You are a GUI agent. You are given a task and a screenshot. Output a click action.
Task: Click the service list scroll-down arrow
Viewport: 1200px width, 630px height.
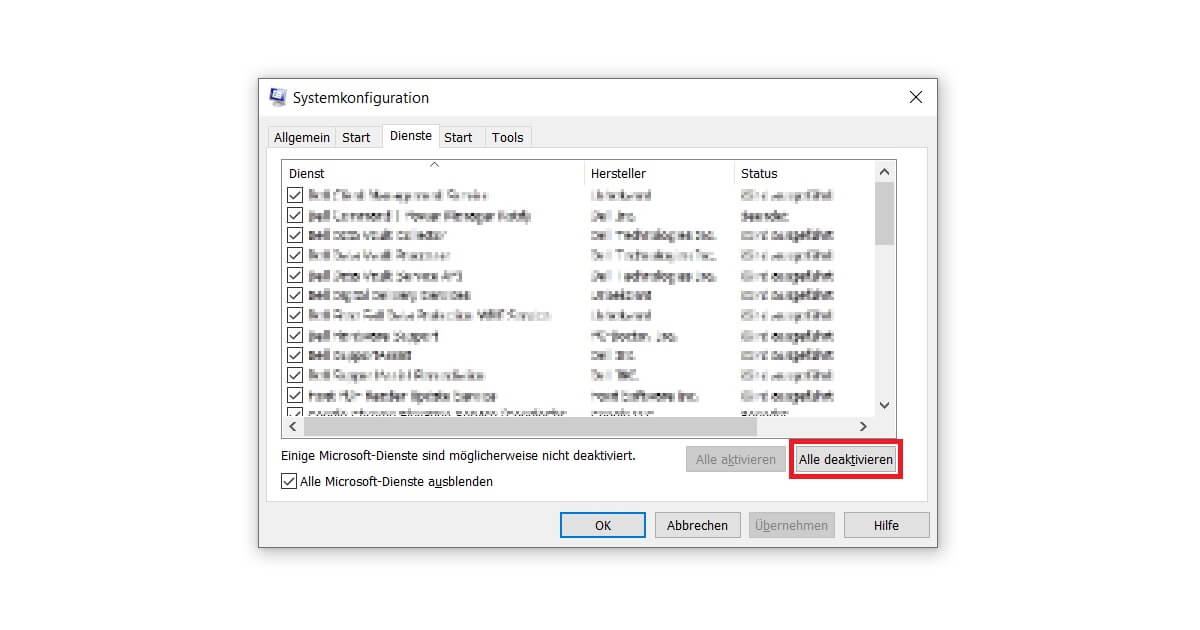[x=884, y=405]
